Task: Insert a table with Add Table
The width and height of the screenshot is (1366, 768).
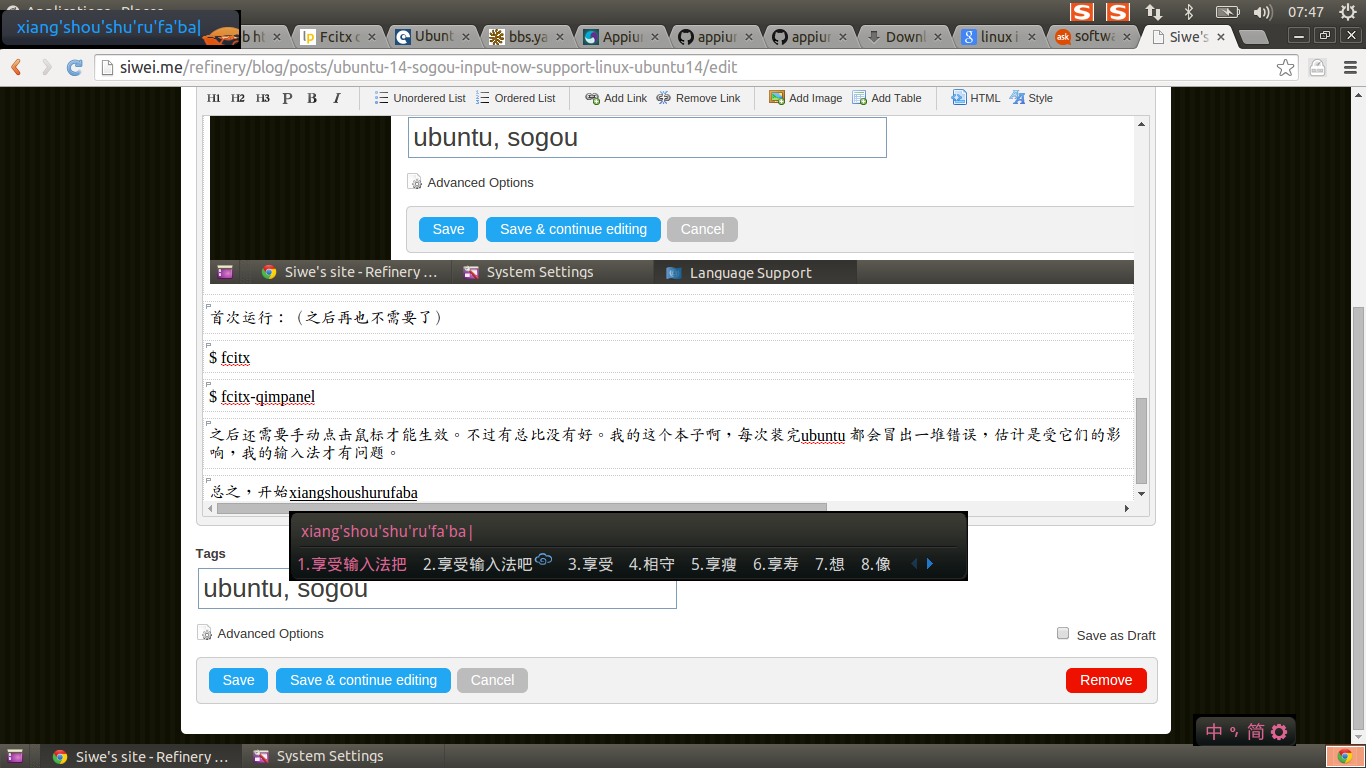Action: [886, 97]
